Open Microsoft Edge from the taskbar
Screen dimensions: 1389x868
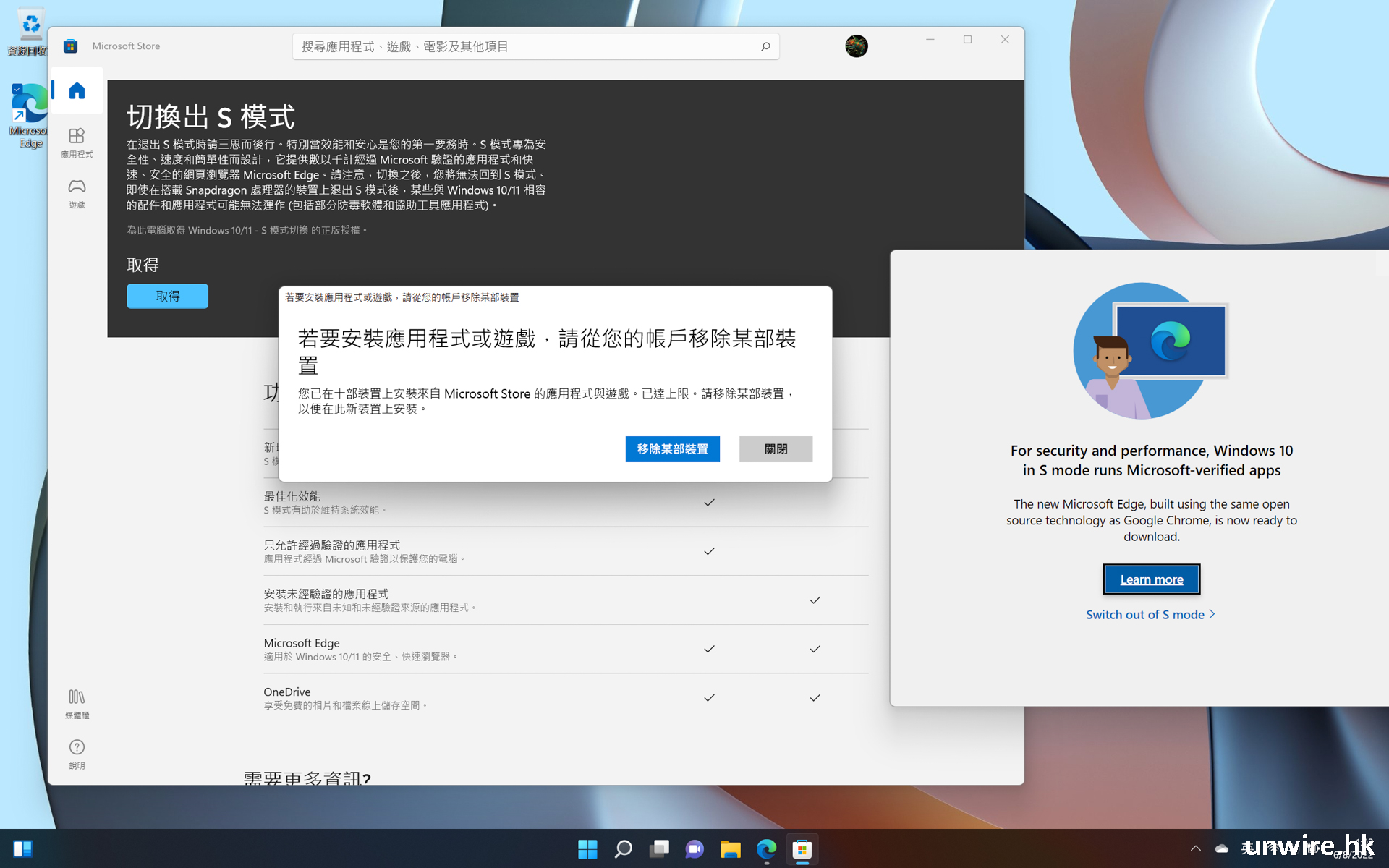(766, 848)
